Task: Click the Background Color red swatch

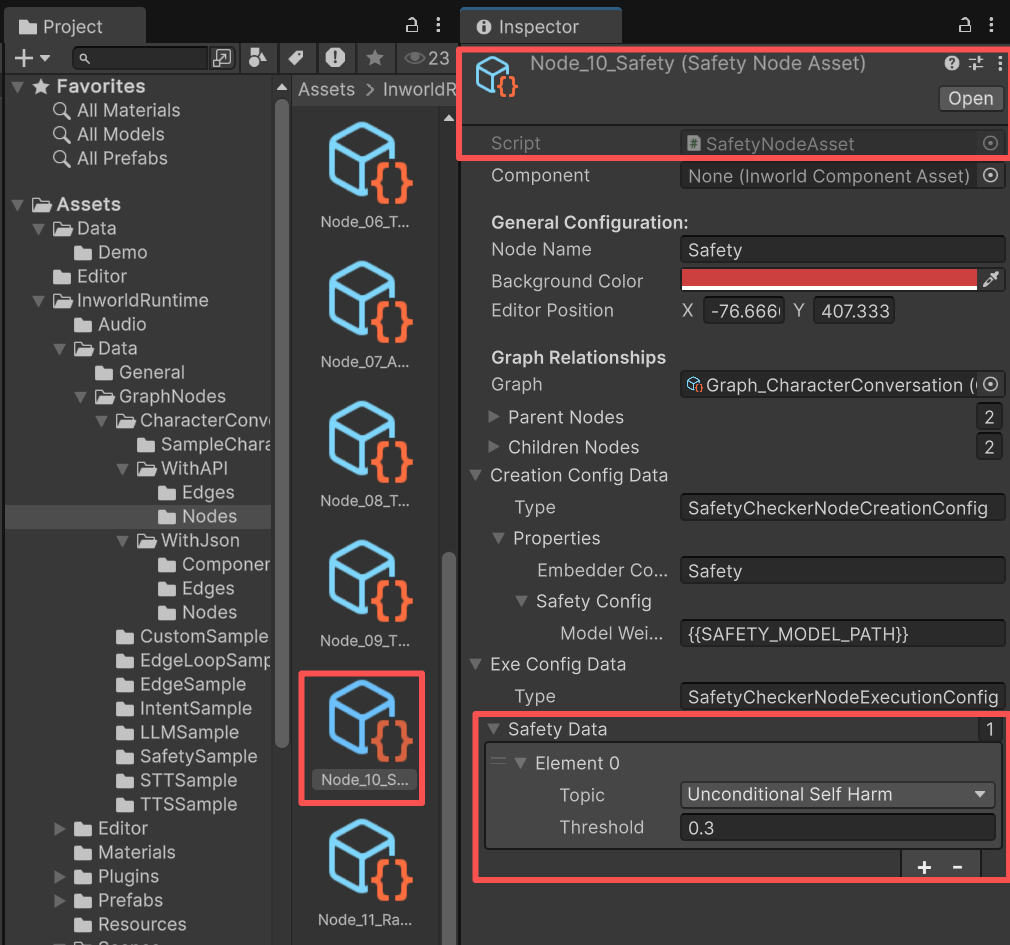Action: 829,280
